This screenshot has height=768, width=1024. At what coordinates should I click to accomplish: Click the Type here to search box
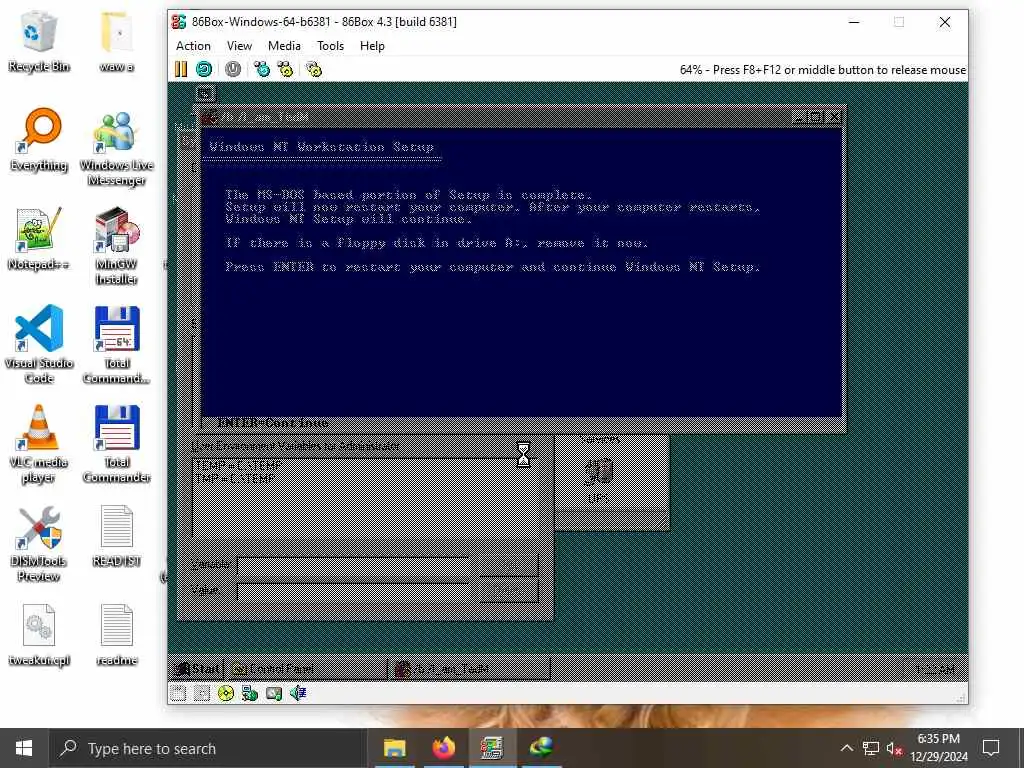[x=206, y=748]
